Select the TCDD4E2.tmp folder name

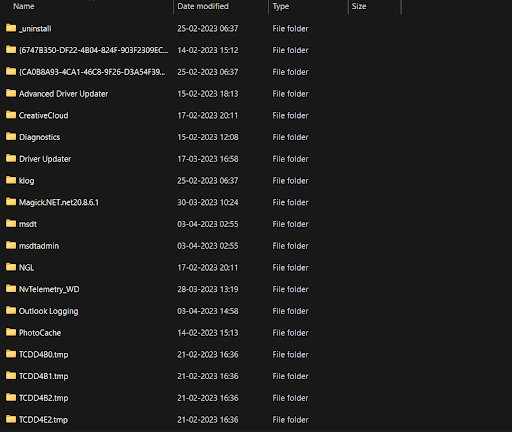pyautogui.click(x=43, y=420)
